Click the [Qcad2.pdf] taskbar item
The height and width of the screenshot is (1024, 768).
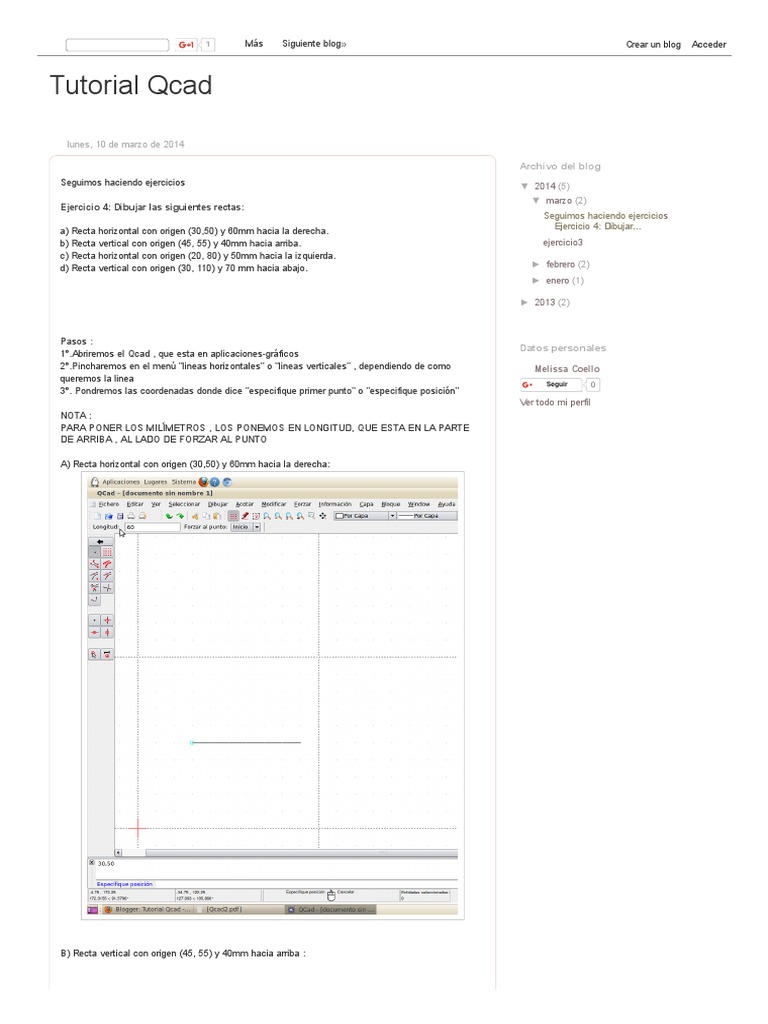click(x=224, y=909)
